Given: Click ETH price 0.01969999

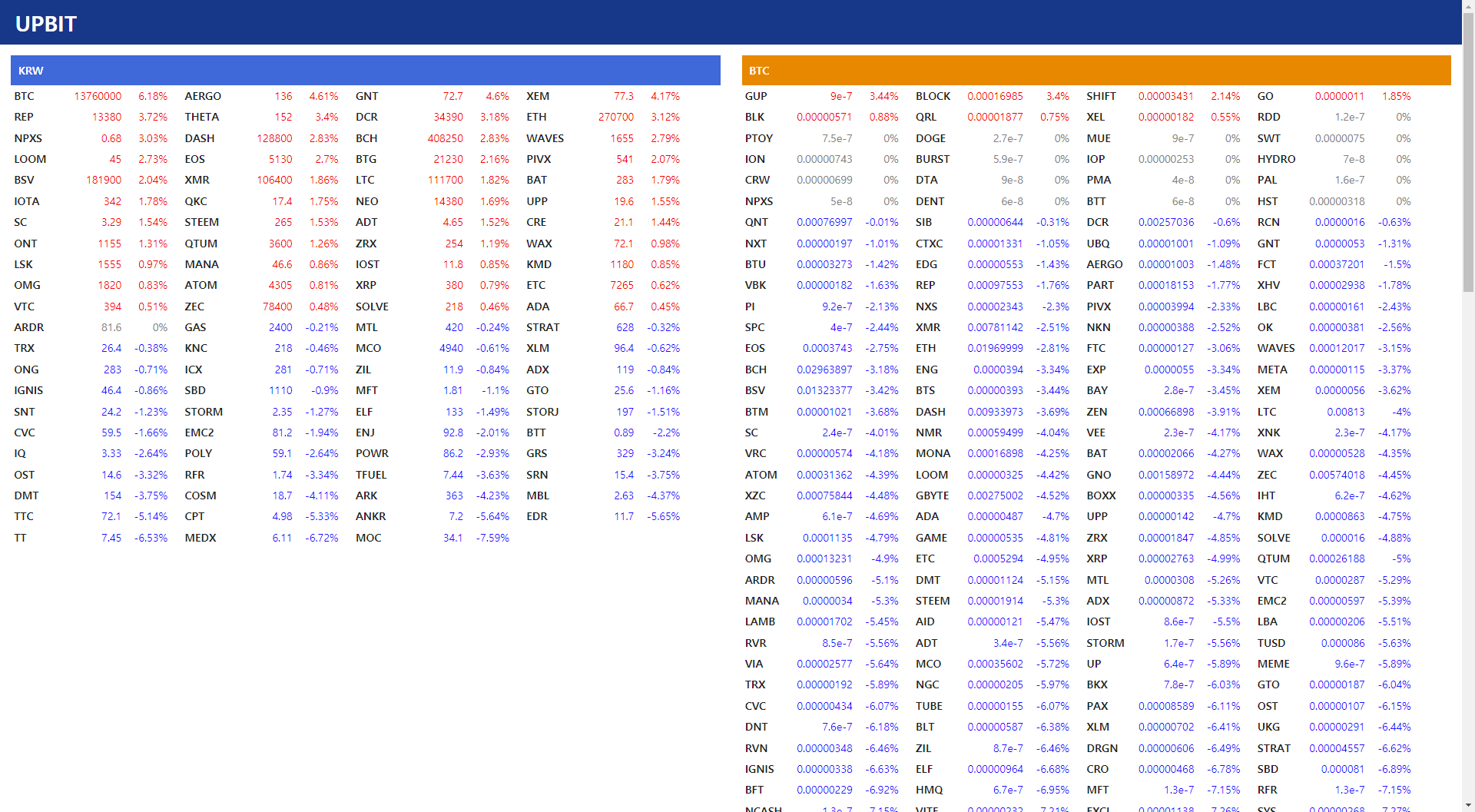Looking at the screenshot, I should (995, 348).
